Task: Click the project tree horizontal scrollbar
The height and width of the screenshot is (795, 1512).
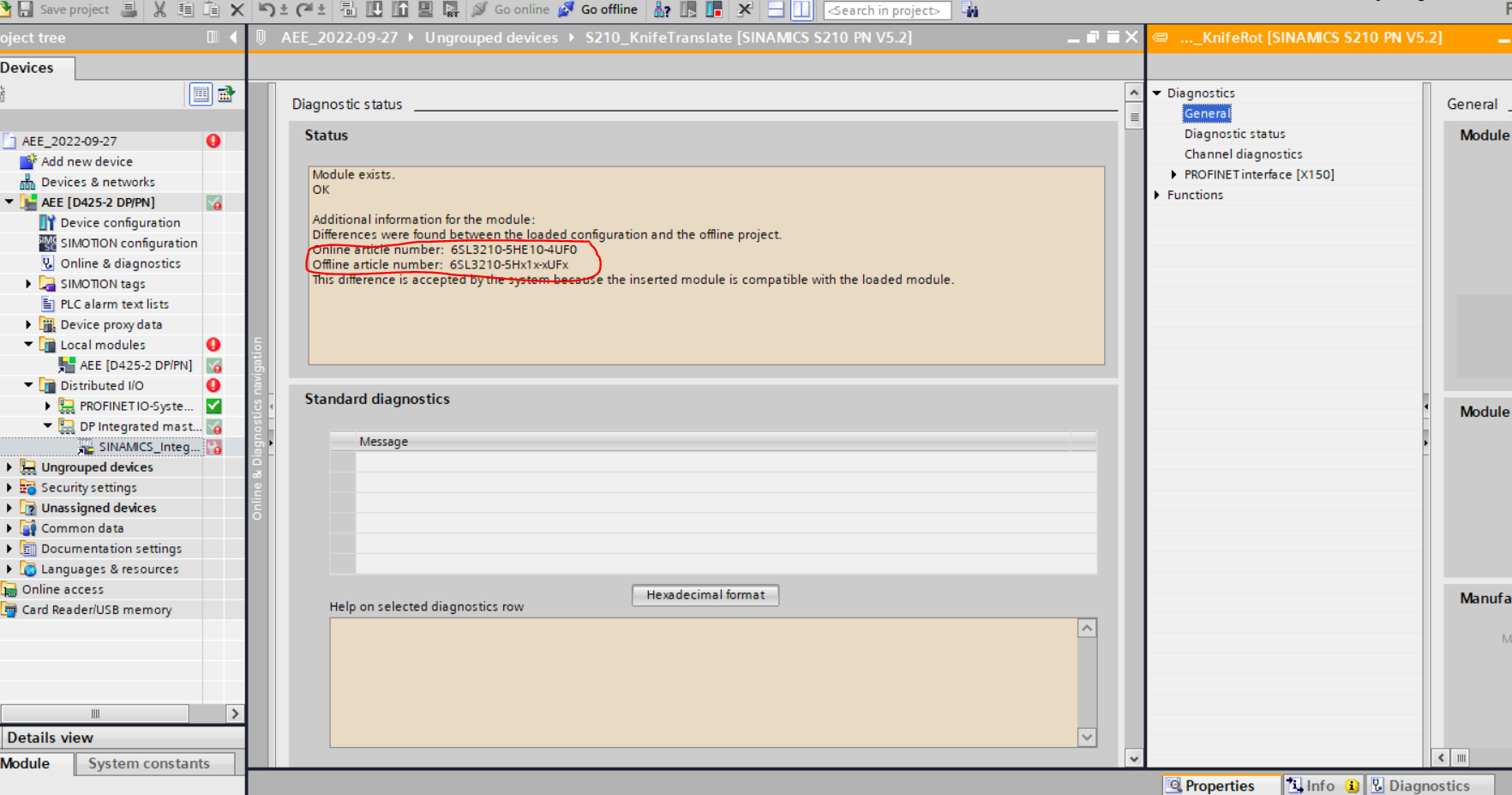Action: pos(95,714)
